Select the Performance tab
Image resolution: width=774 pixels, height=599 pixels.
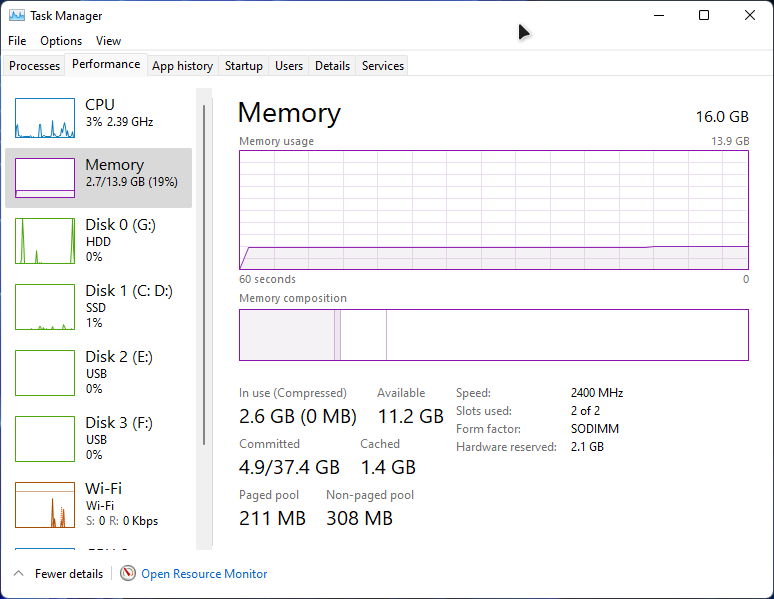(106, 64)
